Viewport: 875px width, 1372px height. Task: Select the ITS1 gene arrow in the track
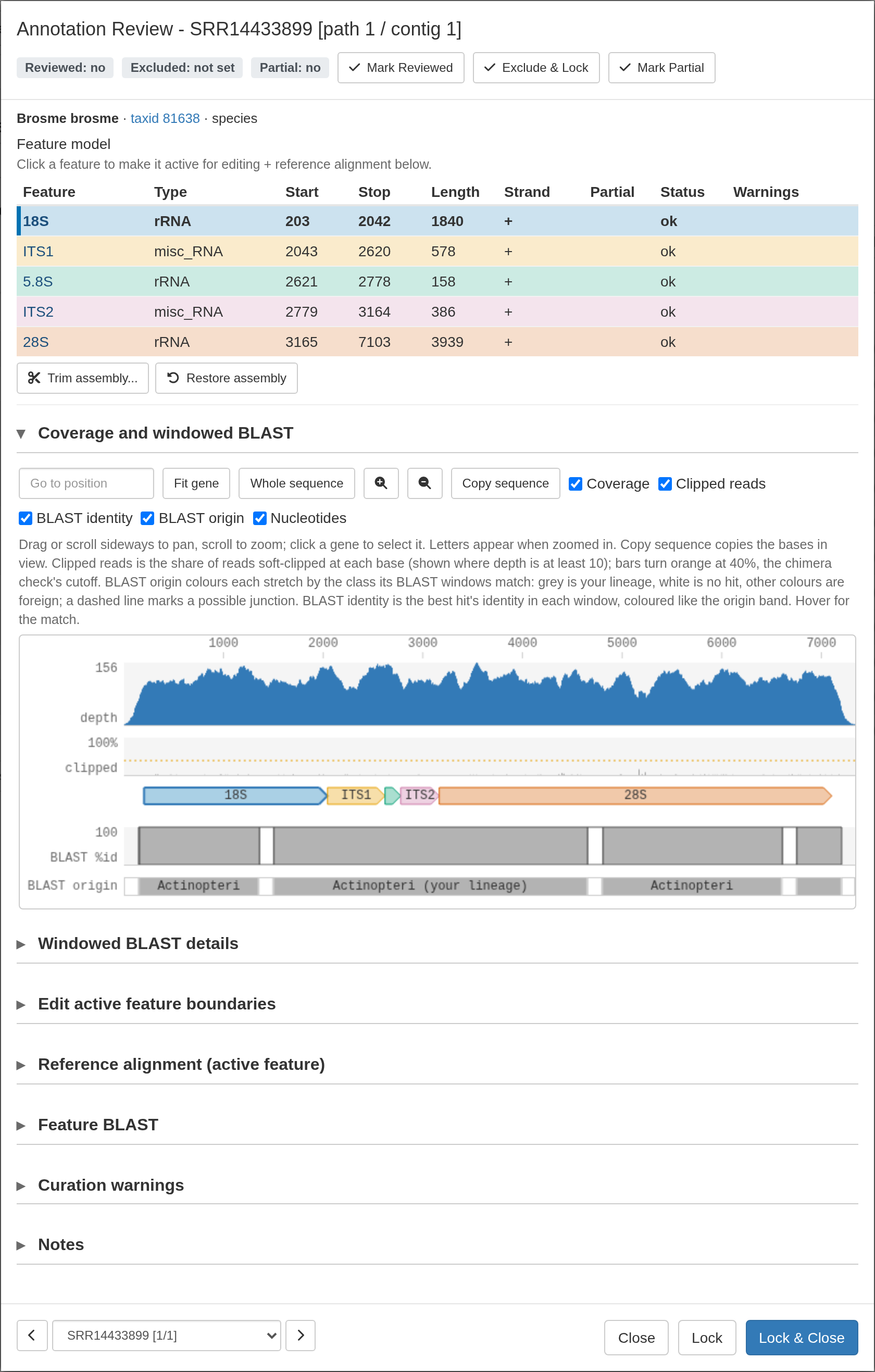tap(355, 795)
